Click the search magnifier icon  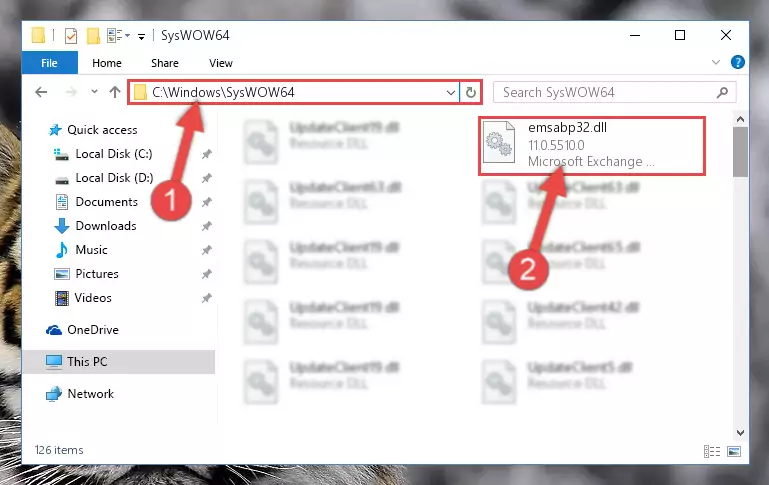[722, 92]
